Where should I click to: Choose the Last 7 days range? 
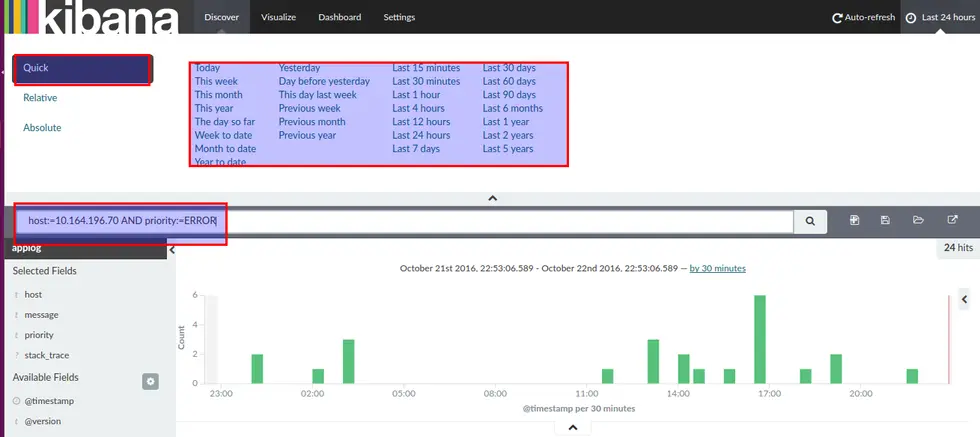tap(416, 149)
